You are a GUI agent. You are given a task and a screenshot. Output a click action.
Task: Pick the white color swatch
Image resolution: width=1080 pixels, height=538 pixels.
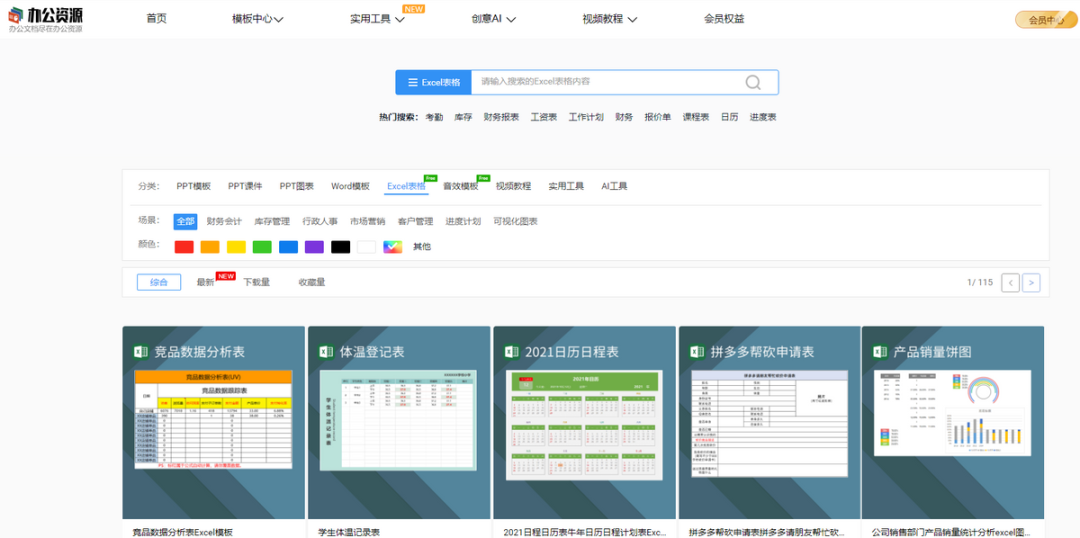click(366, 247)
